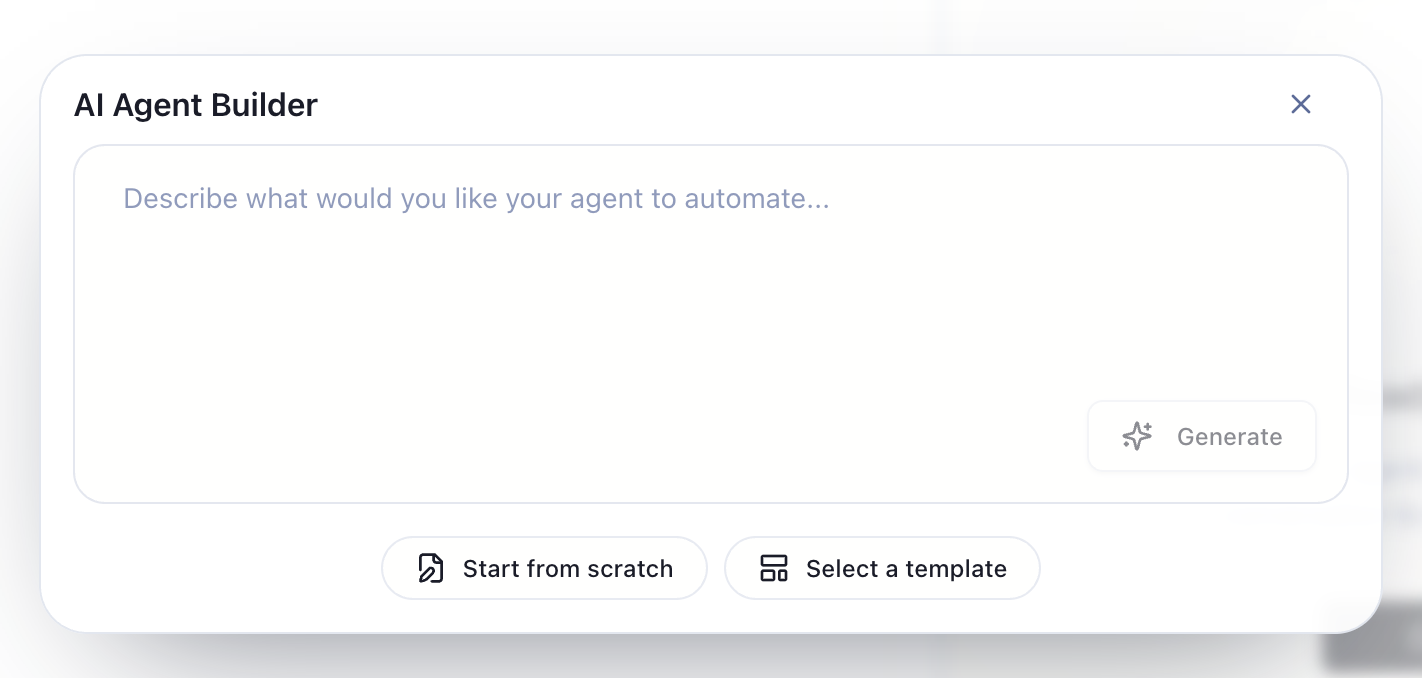1422x678 pixels.
Task: Click the 'Generate' text label
Action: [1229, 436]
